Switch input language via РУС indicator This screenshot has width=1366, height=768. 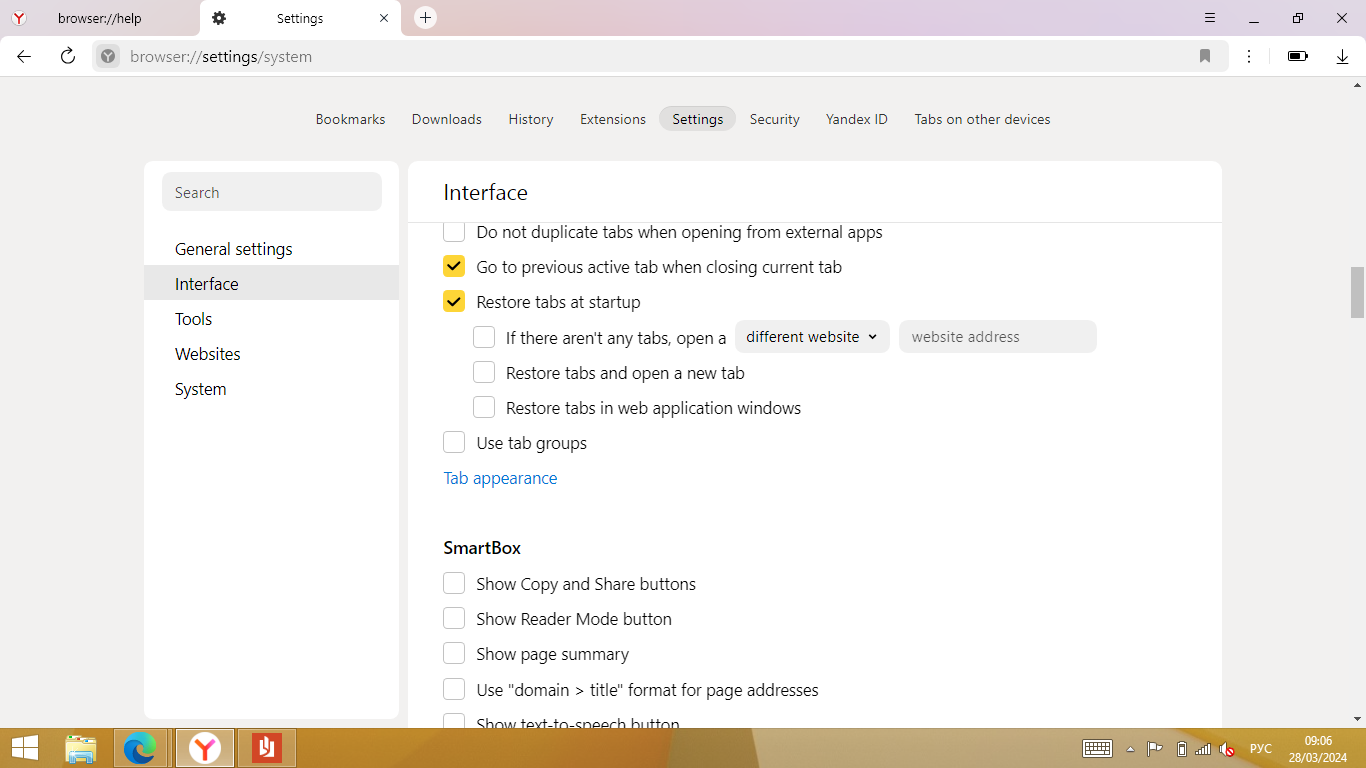click(1261, 749)
